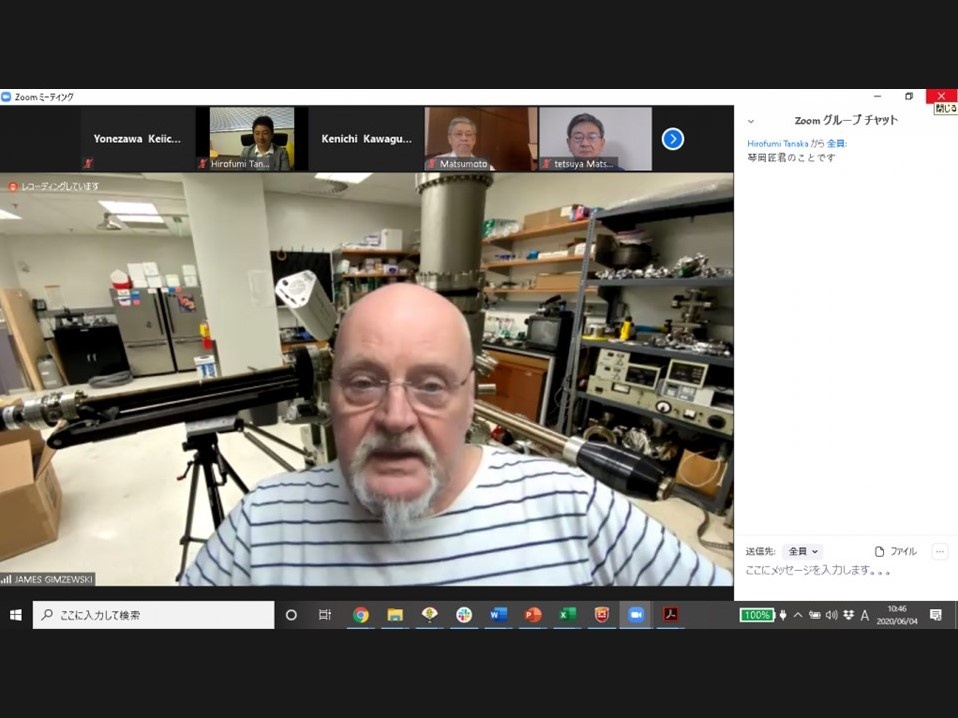Attach a file with the ファイル button
958x718 pixels.
point(896,551)
